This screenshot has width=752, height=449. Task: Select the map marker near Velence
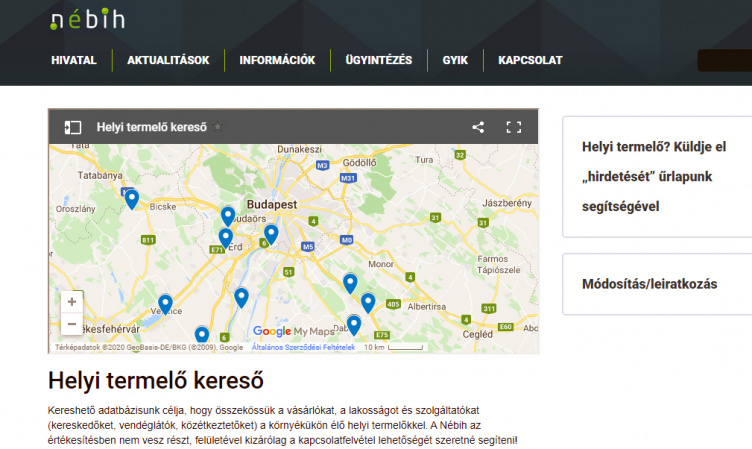point(165,303)
